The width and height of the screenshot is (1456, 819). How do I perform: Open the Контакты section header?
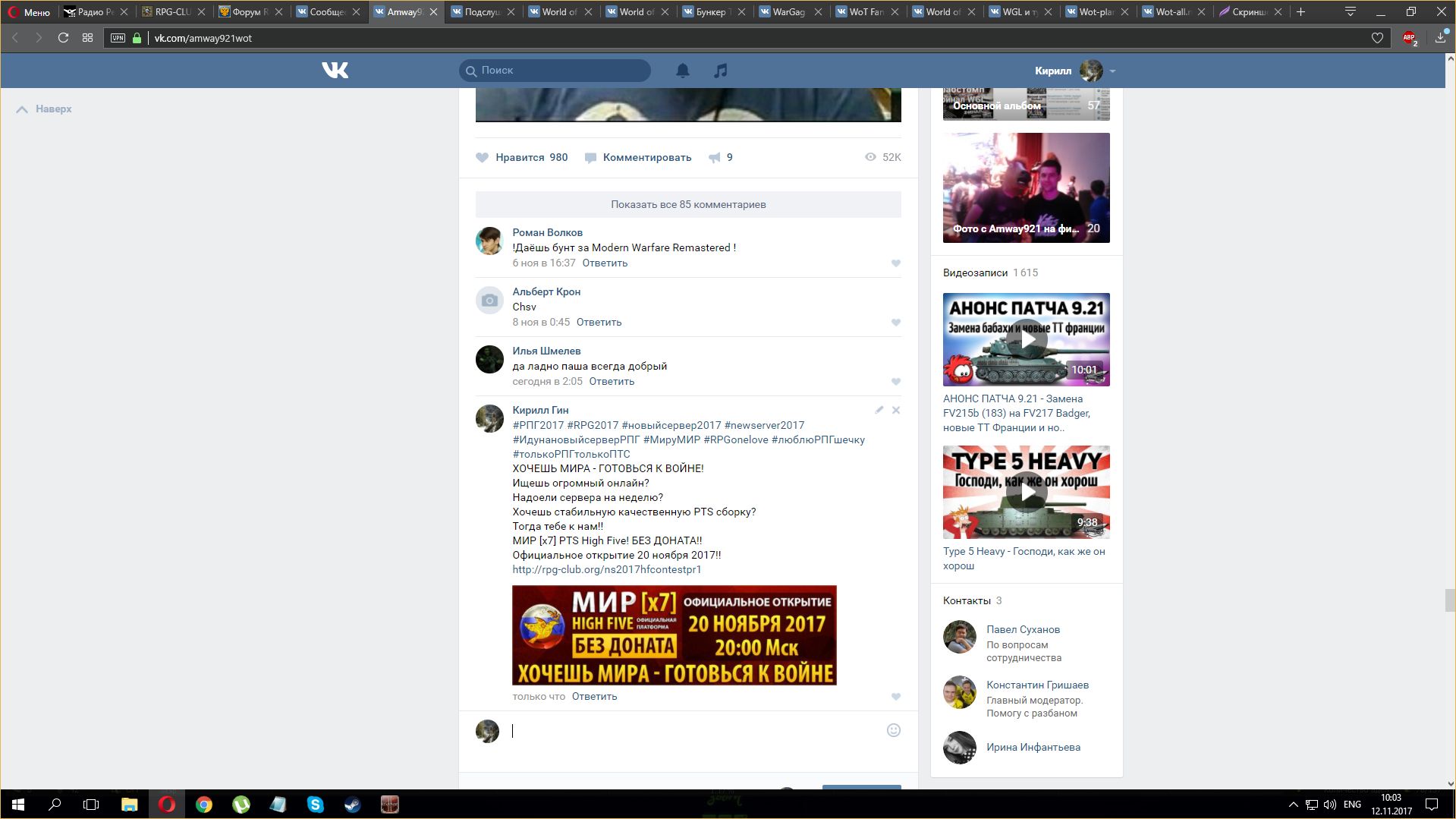coord(967,601)
